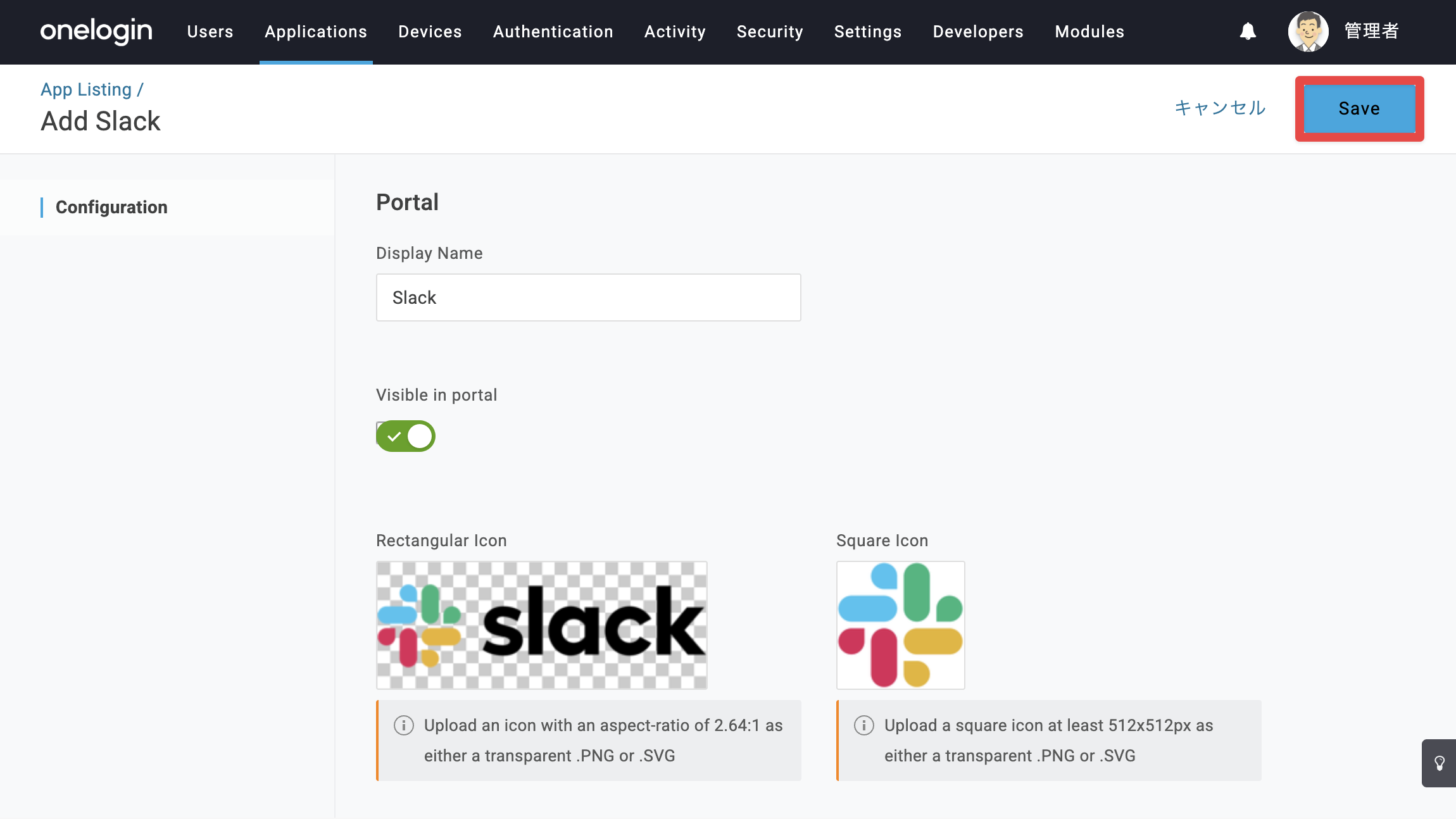Focus the Display Name input field

coord(589,297)
